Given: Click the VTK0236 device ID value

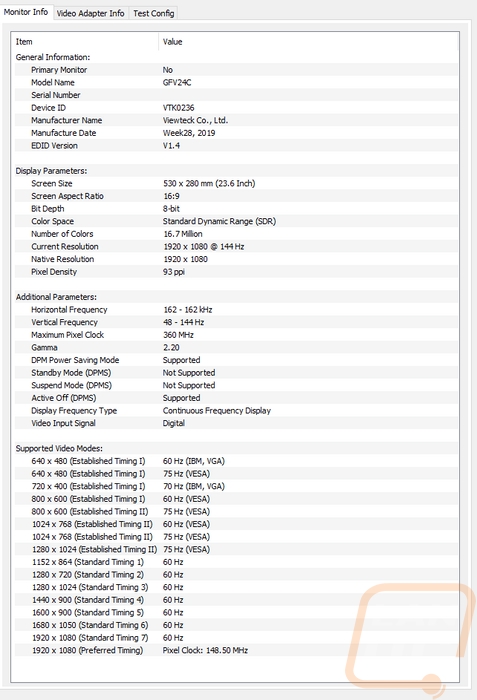Looking at the screenshot, I should 179,108.
